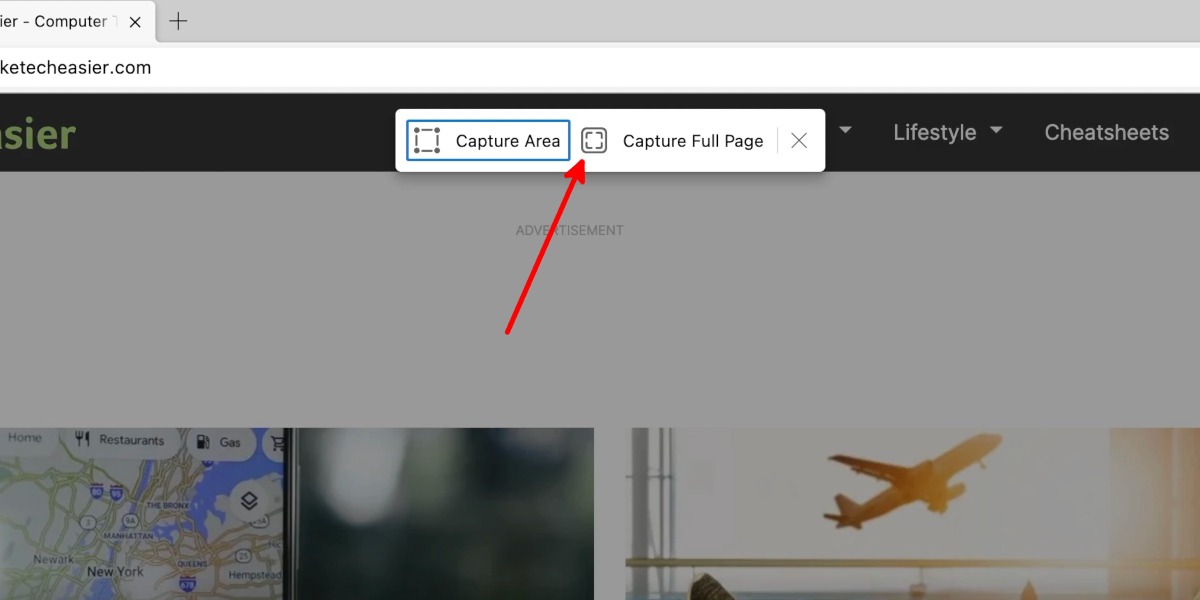Capture the entire page with Capture Full Page
The width and height of the screenshot is (1200, 600).
point(673,140)
